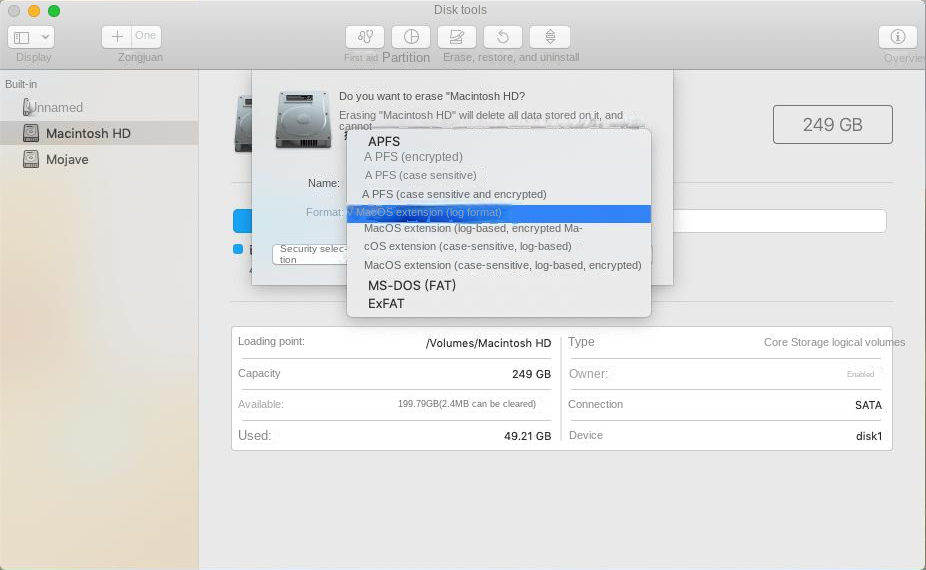
Task: Click the /Volumes/Macintosh HD loading point value
Action: [488, 343]
